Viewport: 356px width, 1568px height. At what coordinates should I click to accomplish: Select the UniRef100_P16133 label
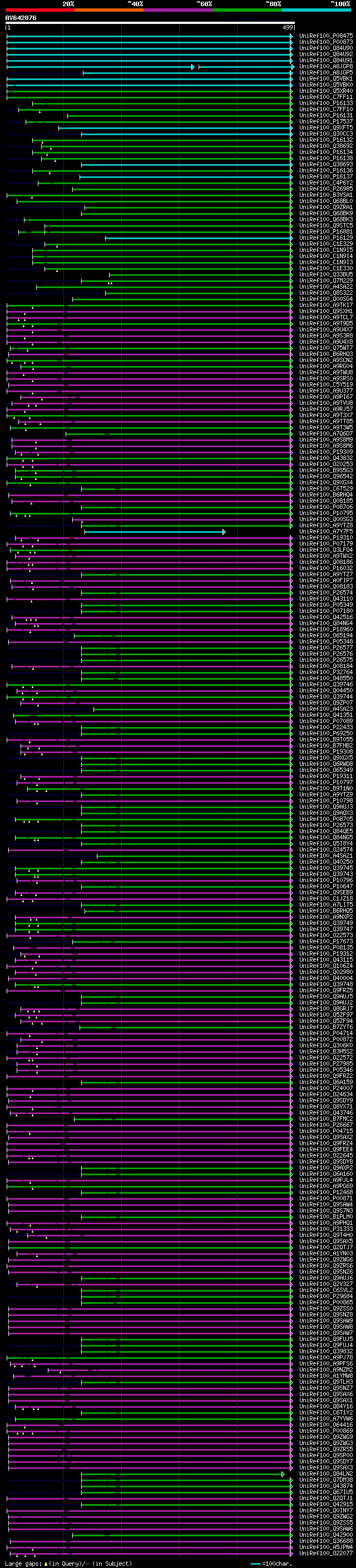tap(326, 103)
